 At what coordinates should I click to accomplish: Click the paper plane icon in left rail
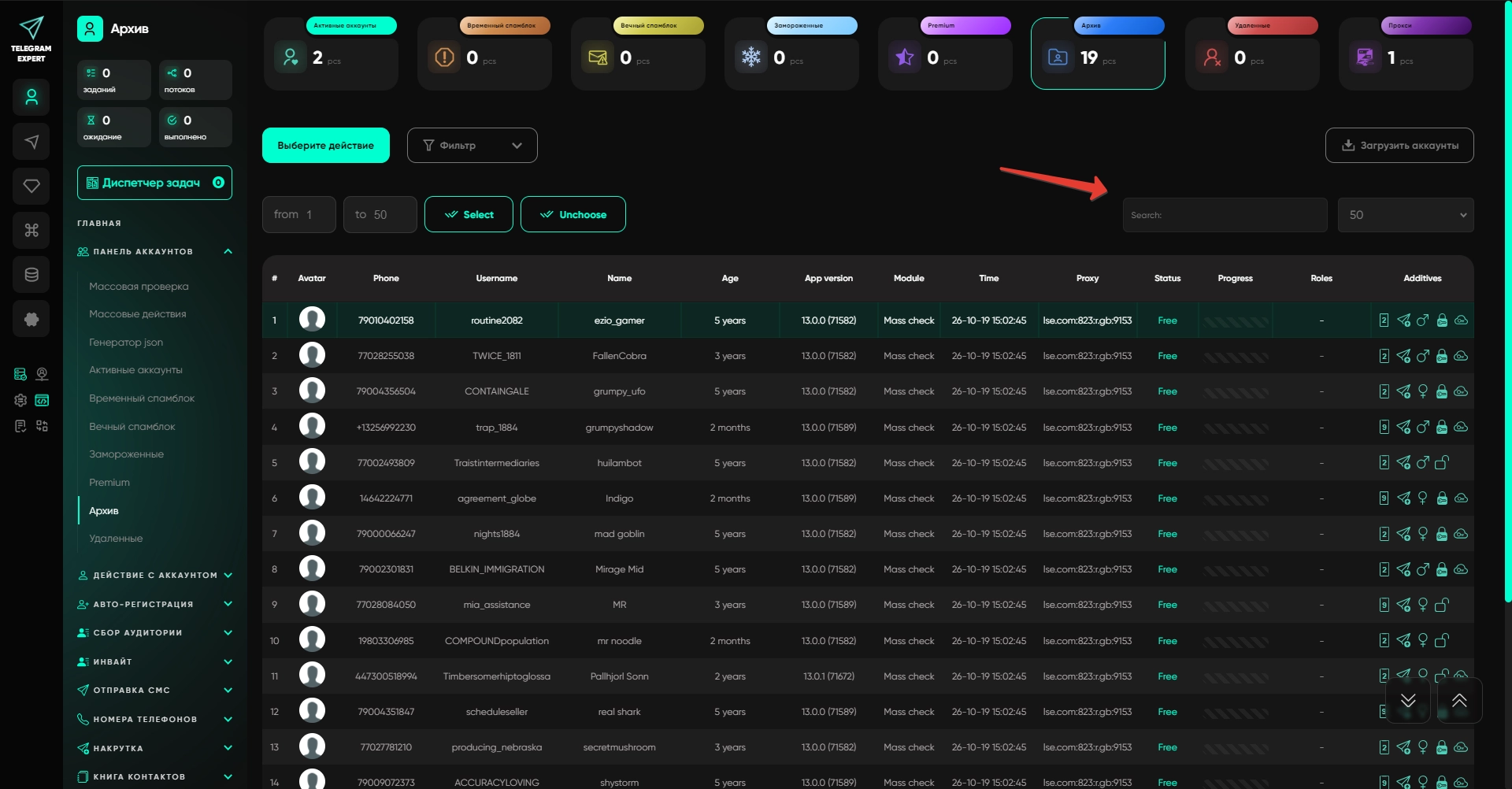coord(31,142)
